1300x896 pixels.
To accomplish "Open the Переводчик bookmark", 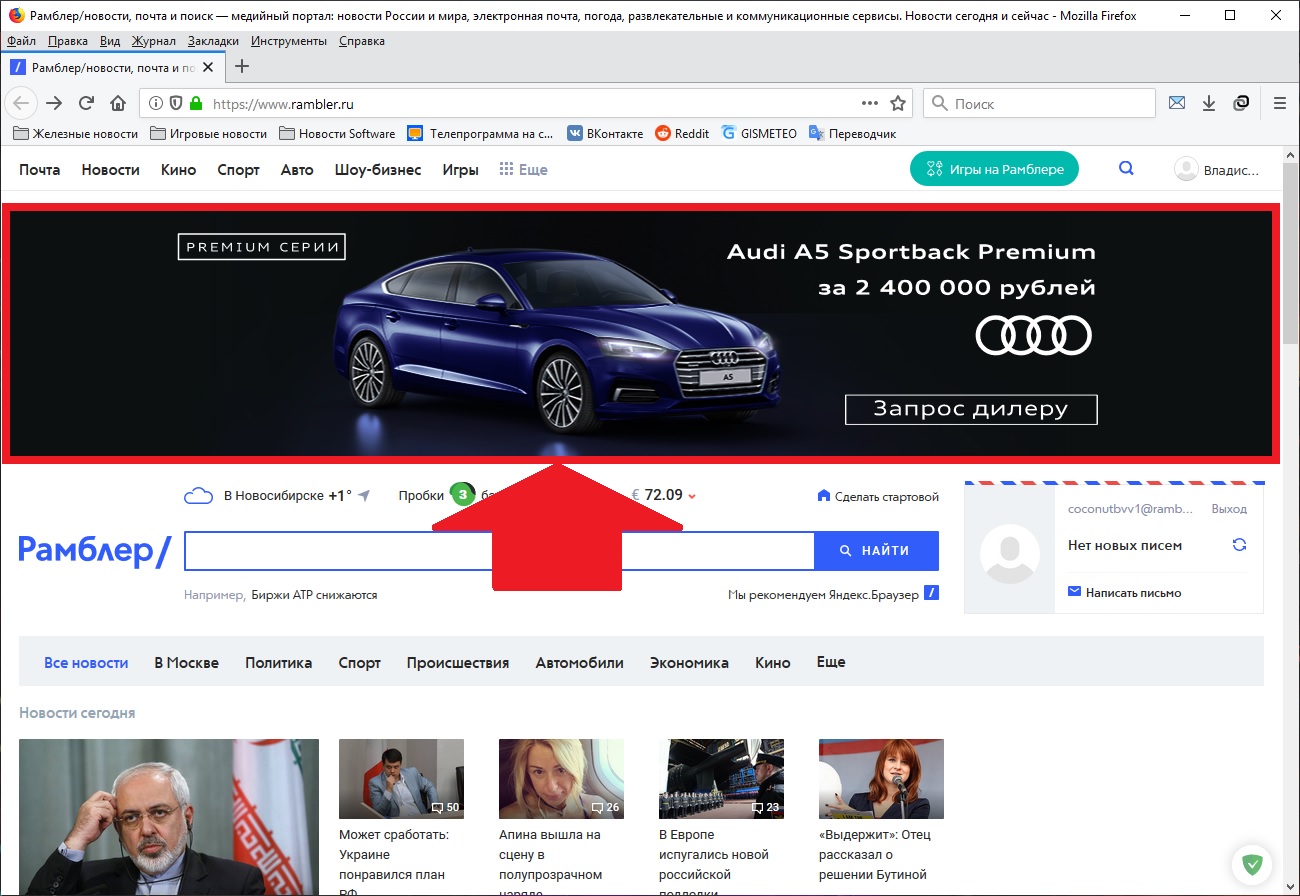I will 852,133.
